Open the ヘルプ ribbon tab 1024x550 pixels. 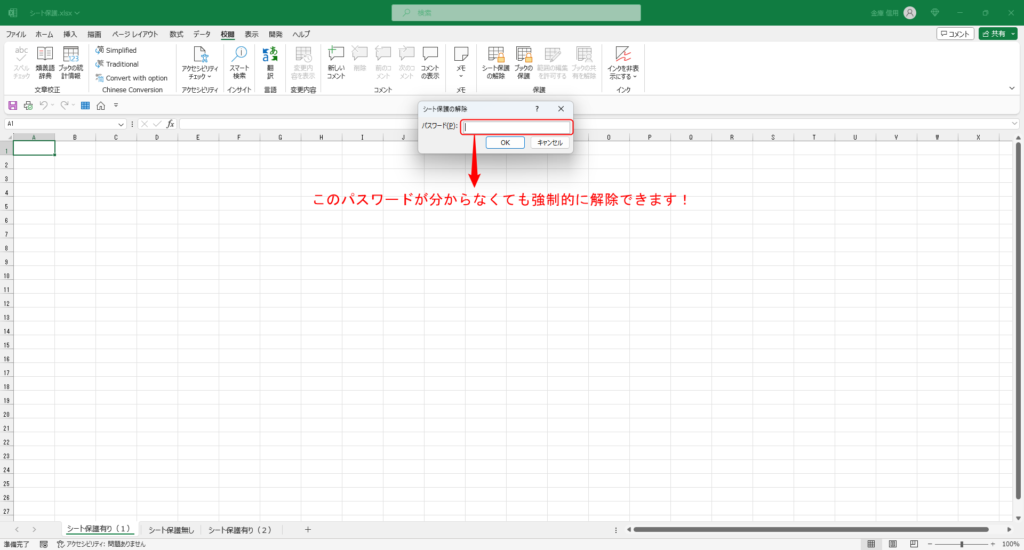[301, 34]
